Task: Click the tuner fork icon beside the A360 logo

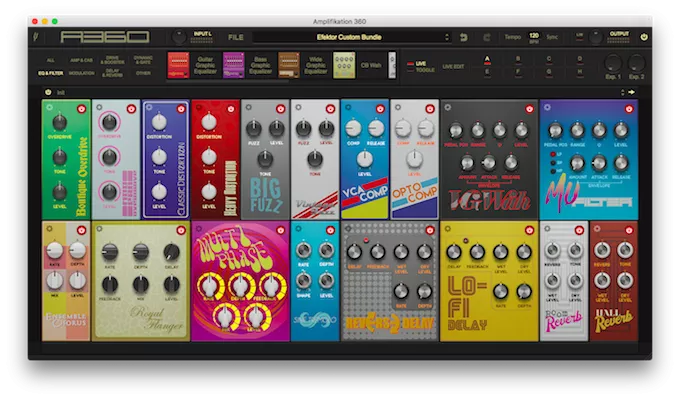Action: tap(36, 37)
